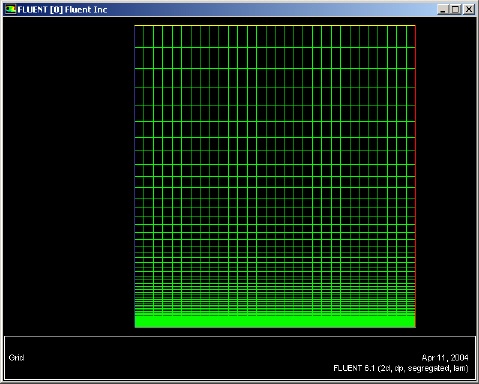Minimize the FLUENT graphics window
Image resolution: width=479 pixels, height=384 pixels.
pos(442,9)
